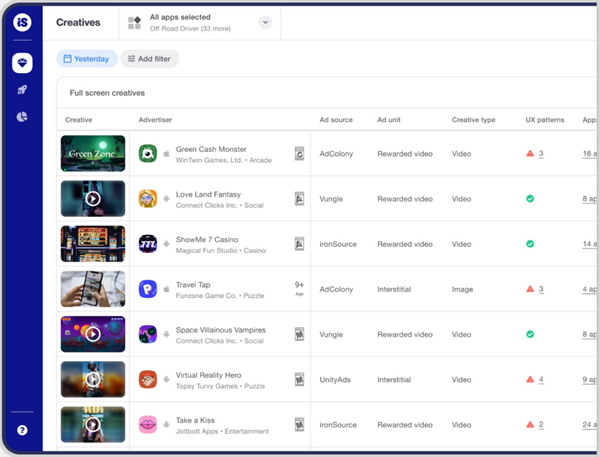Screen dimensions: 600x457
Task: Click the Virtual Reality Hero app icon
Action: pos(148,379)
